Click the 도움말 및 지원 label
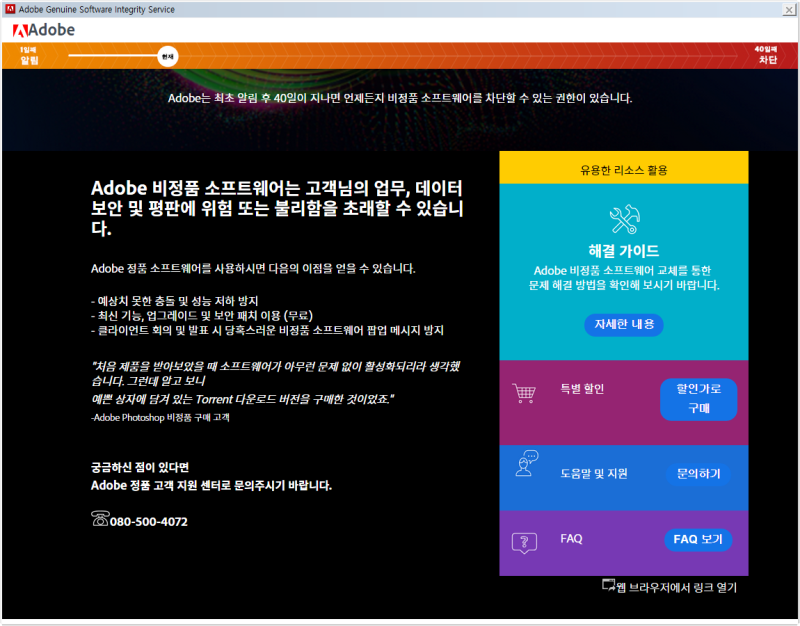The height and width of the screenshot is (626, 800). (x=594, y=473)
